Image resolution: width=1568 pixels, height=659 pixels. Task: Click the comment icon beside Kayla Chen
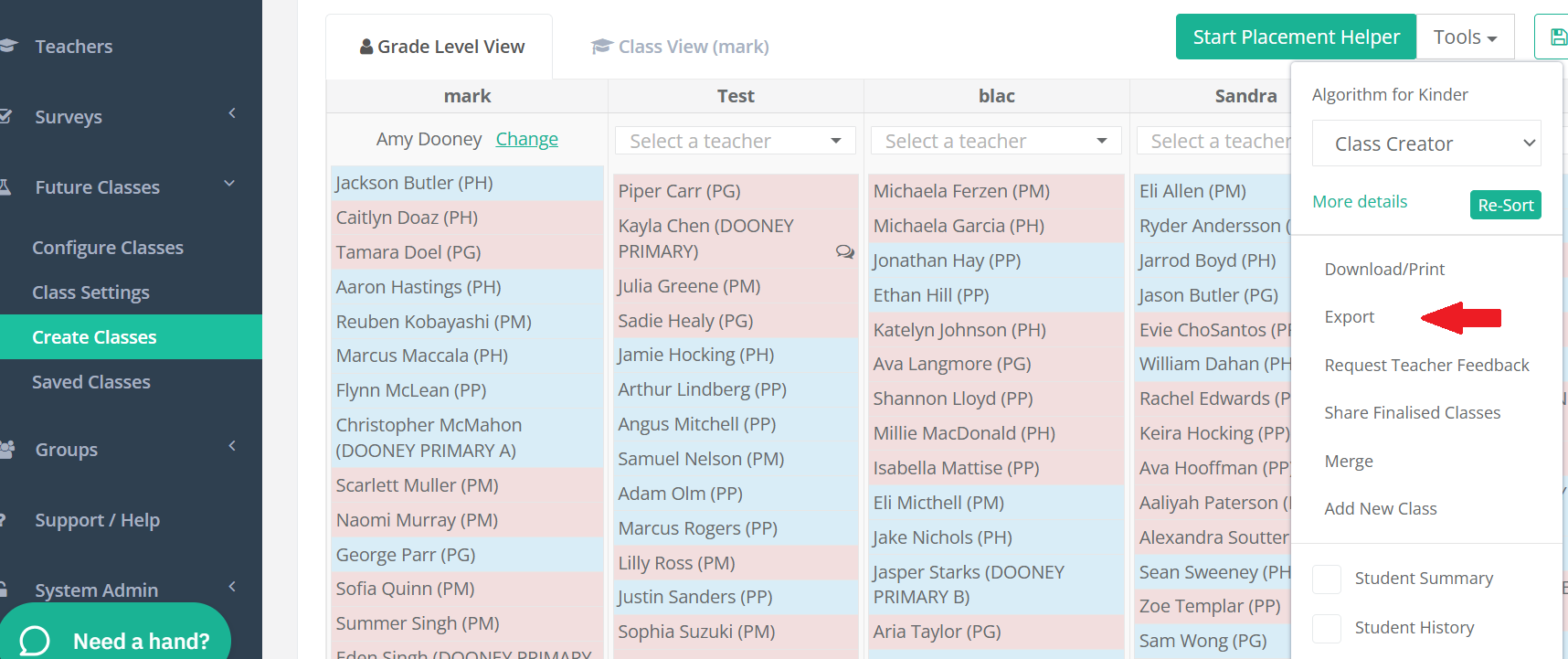coord(845,251)
